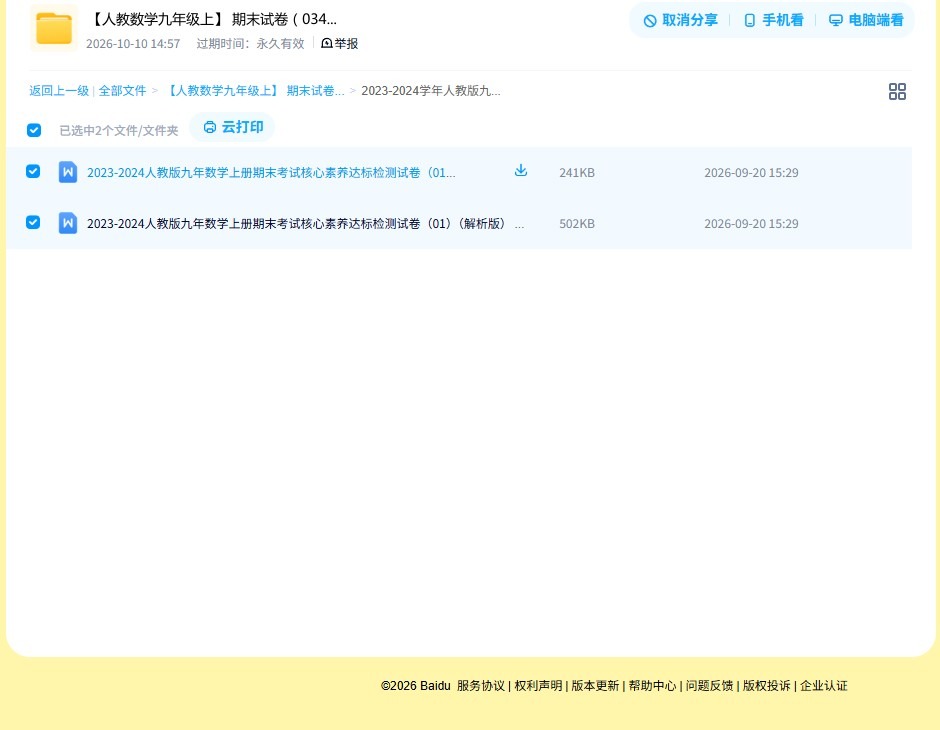Open file 检测试卷 (01)(解析版)
Image resolution: width=940 pixels, height=730 pixels.
point(305,224)
